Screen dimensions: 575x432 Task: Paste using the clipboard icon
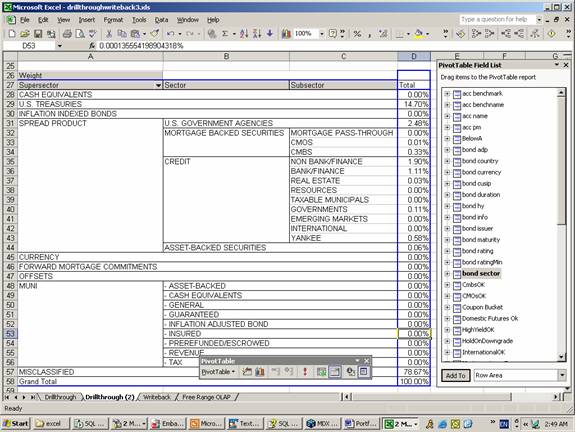click(135, 34)
